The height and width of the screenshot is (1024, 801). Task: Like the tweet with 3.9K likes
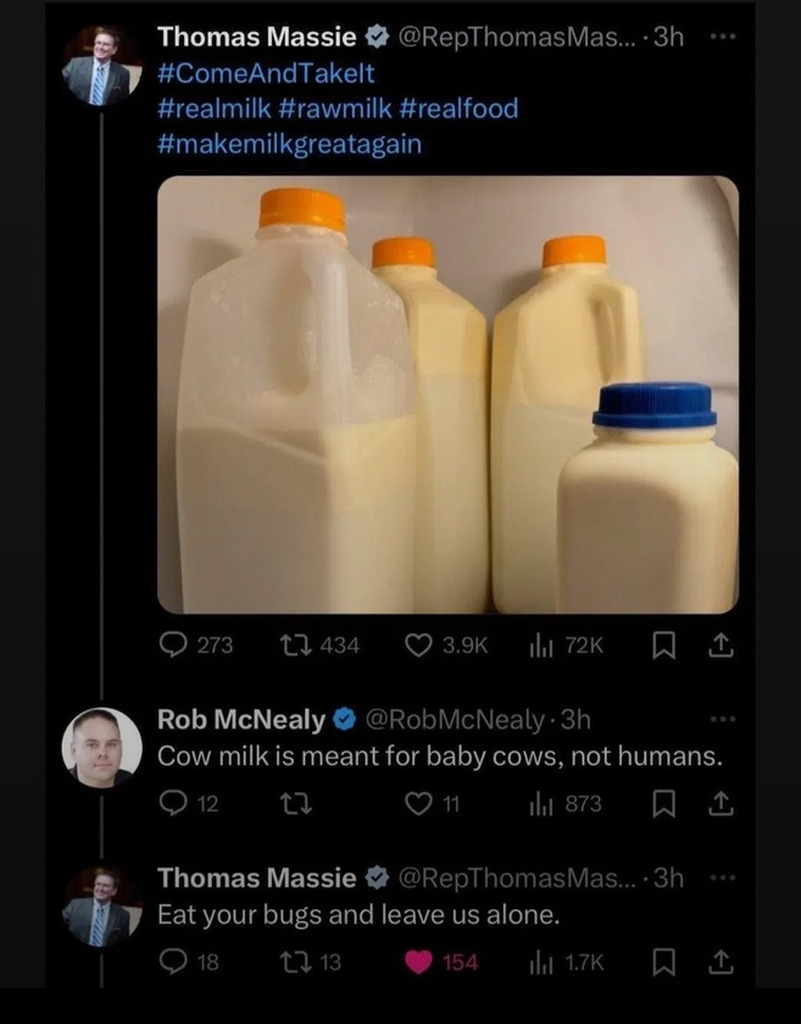click(418, 646)
